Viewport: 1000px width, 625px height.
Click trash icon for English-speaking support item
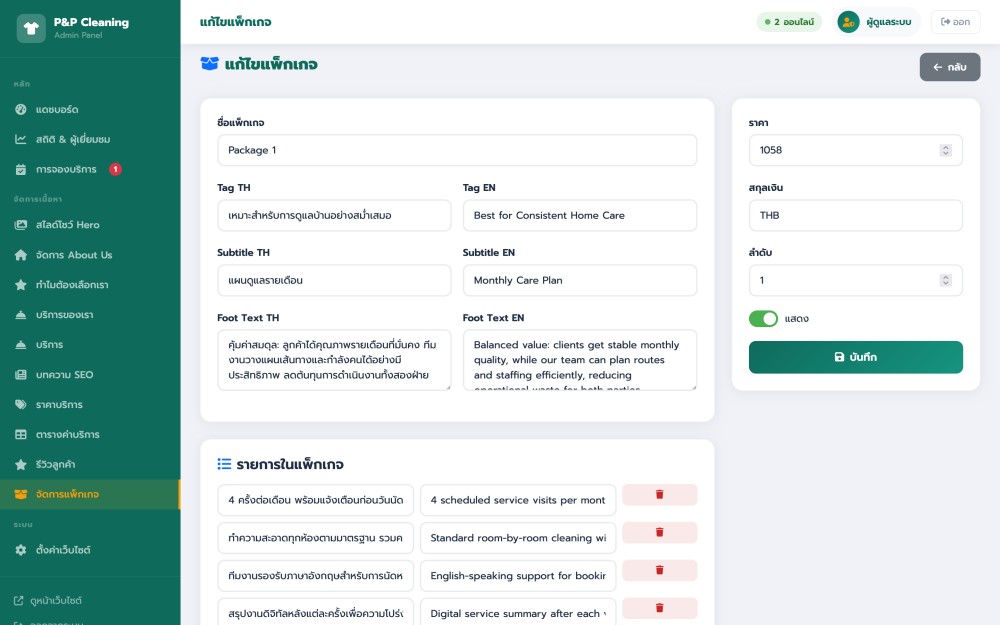(659, 570)
